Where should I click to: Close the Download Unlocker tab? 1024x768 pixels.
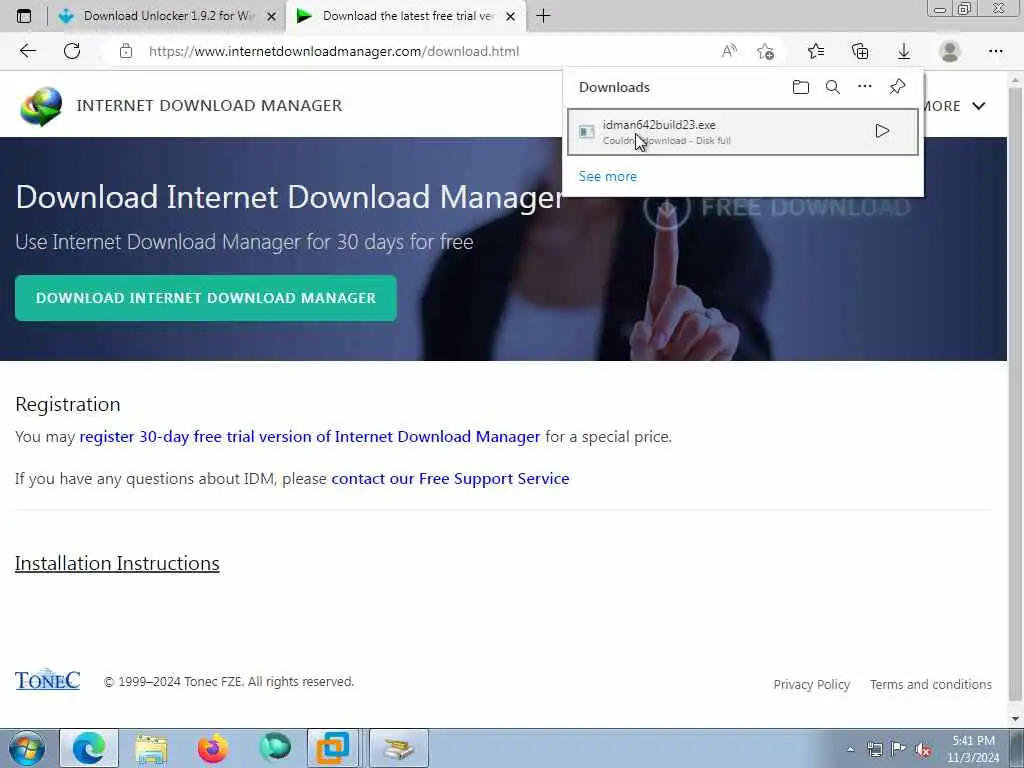coord(272,16)
